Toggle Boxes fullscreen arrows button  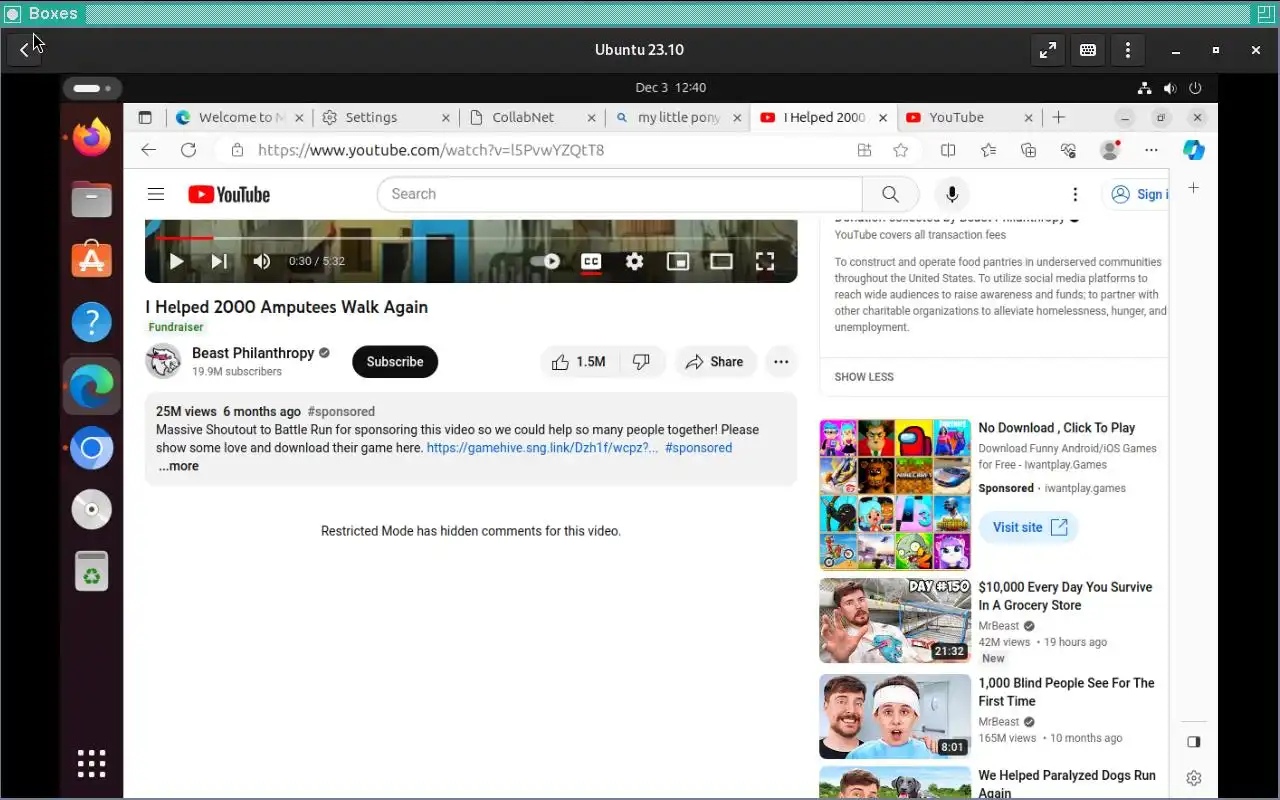[1048, 50]
